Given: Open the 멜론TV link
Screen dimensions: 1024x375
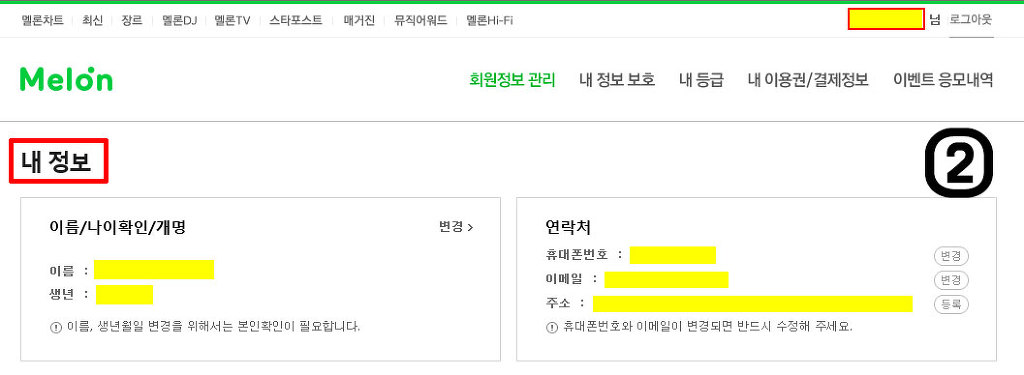Looking at the screenshot, I should click(x=232, y=20).
